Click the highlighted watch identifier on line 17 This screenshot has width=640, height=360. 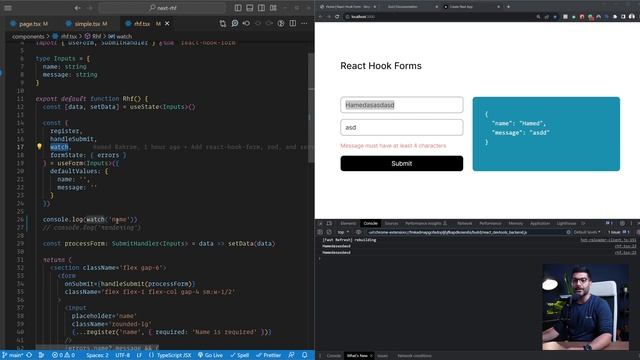point(59,147)
